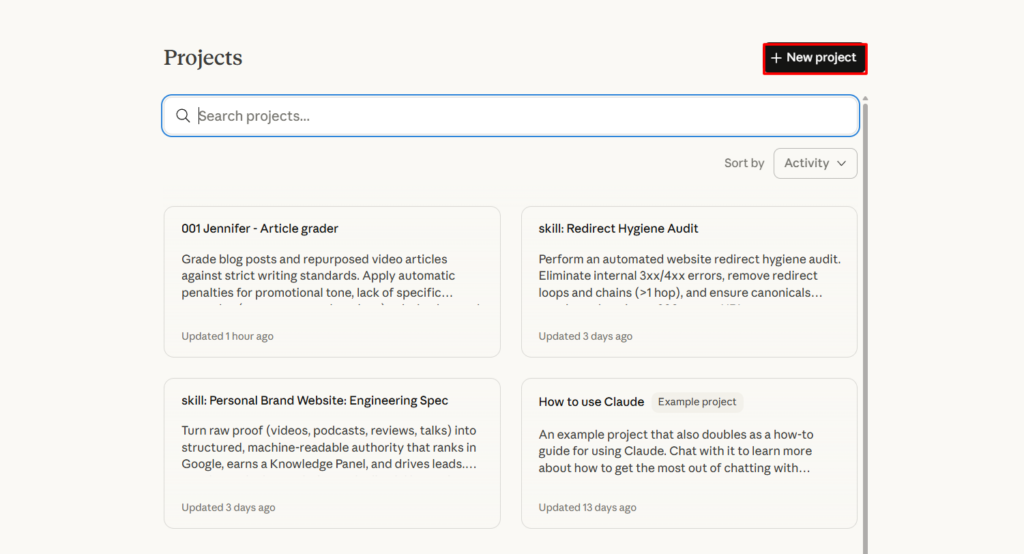Click the Redirect Hygiene Audit description text

tap(688, 276)
